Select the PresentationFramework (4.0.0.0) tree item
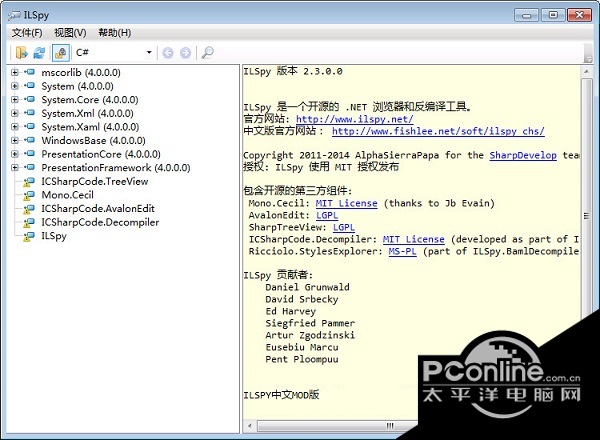600x440 pixels. (x=116, y=168)
